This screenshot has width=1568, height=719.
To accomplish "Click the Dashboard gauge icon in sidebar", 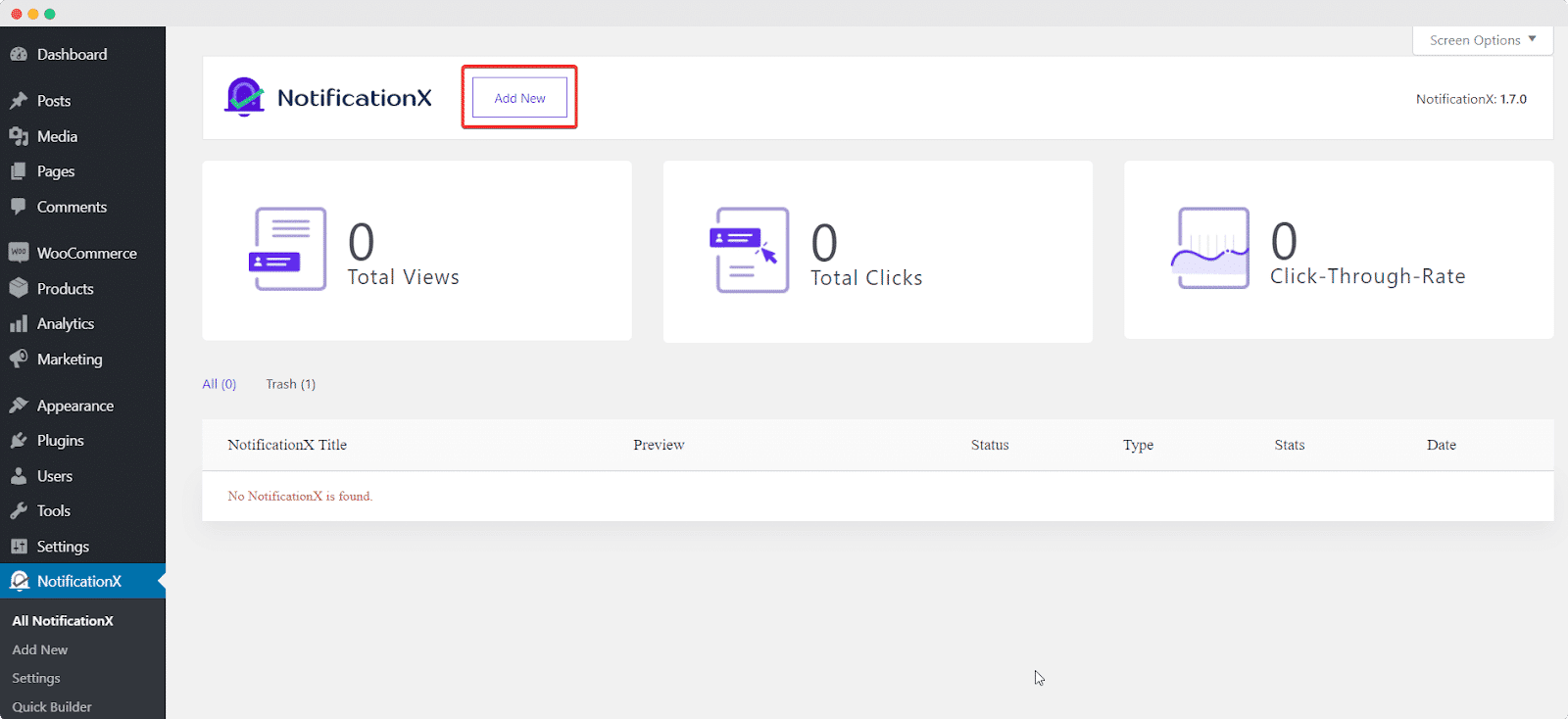I will click(x=19, y=55).
